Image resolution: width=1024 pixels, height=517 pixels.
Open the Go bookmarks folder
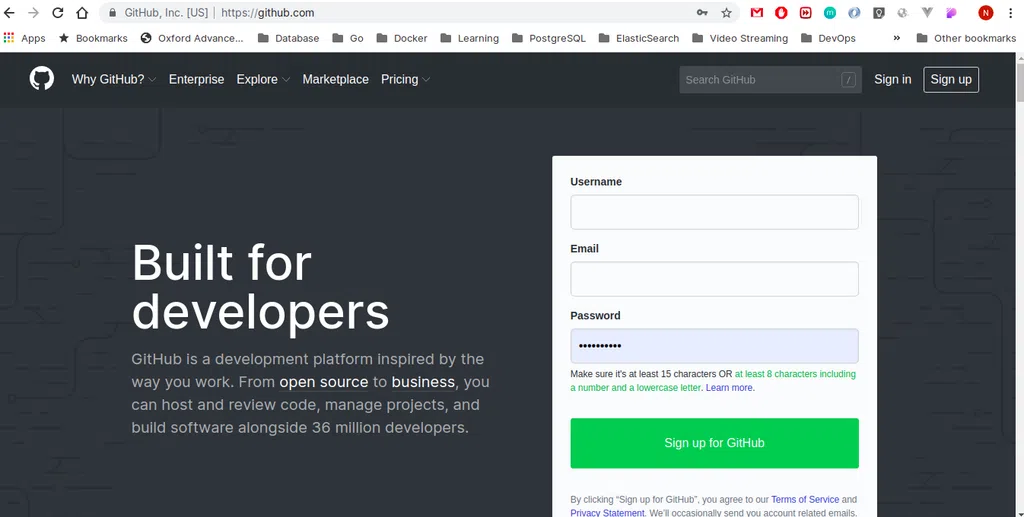click(x=347, y=38)
